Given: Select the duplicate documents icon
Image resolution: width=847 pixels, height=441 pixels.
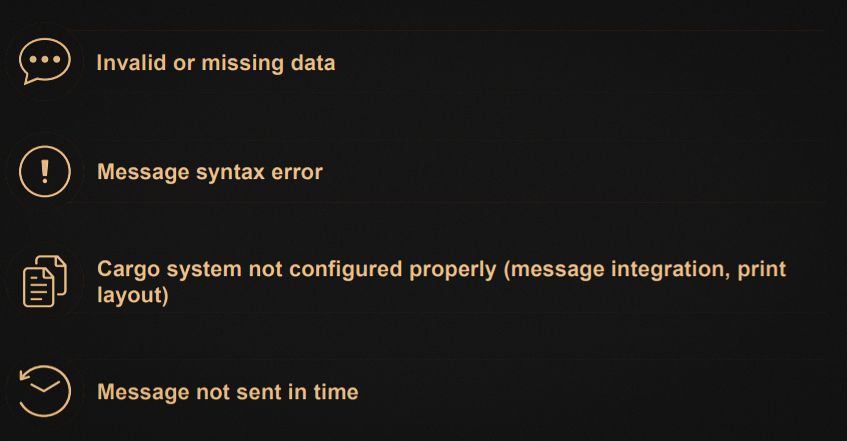Looking at the screenshot, I should click(x=45, y=281).
